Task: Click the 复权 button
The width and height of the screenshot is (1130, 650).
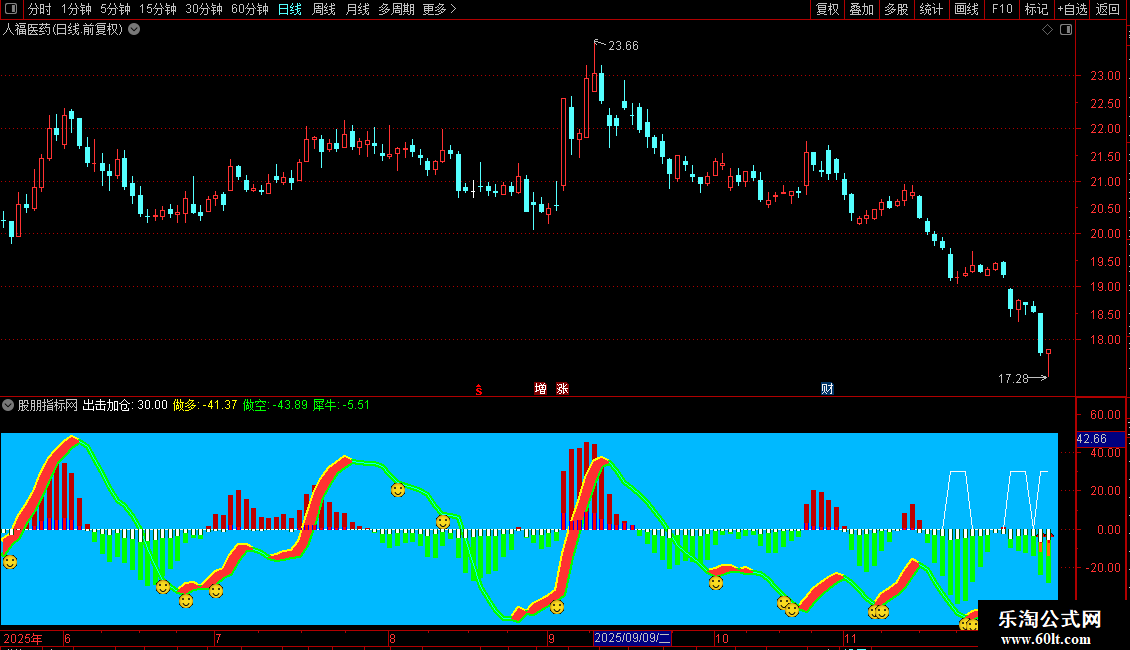Action: pos(827,9)
